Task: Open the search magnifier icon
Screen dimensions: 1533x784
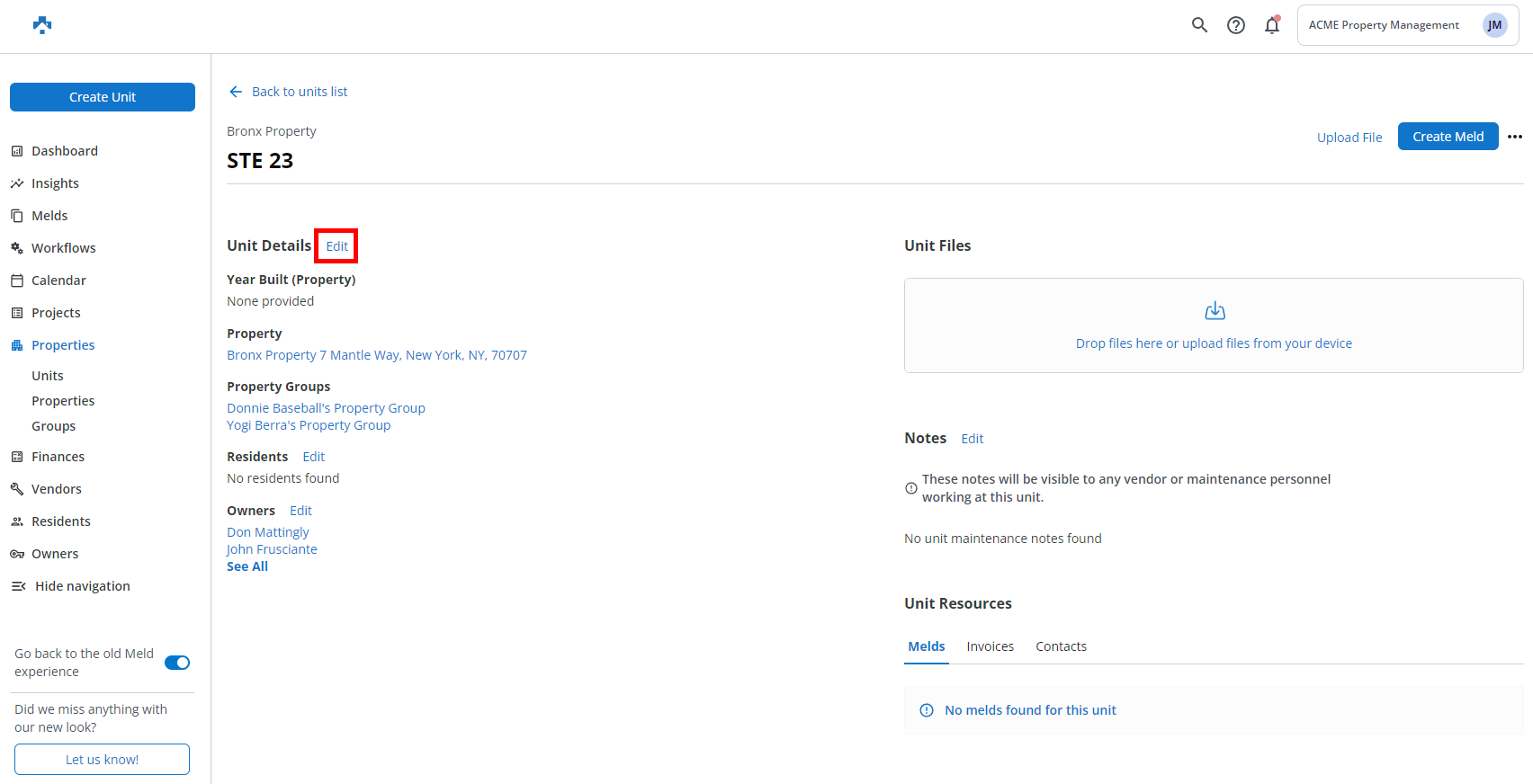Action: click(1199, 25)
